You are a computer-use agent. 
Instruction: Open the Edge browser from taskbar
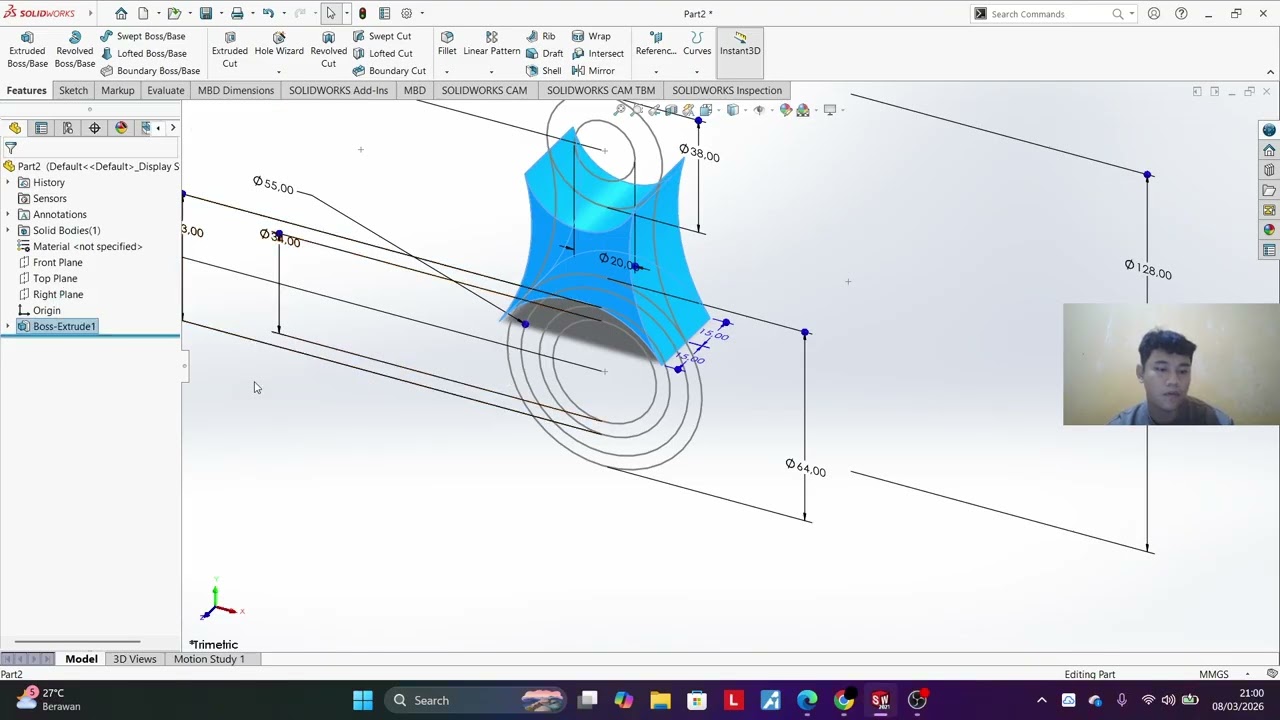coord(807,700)
